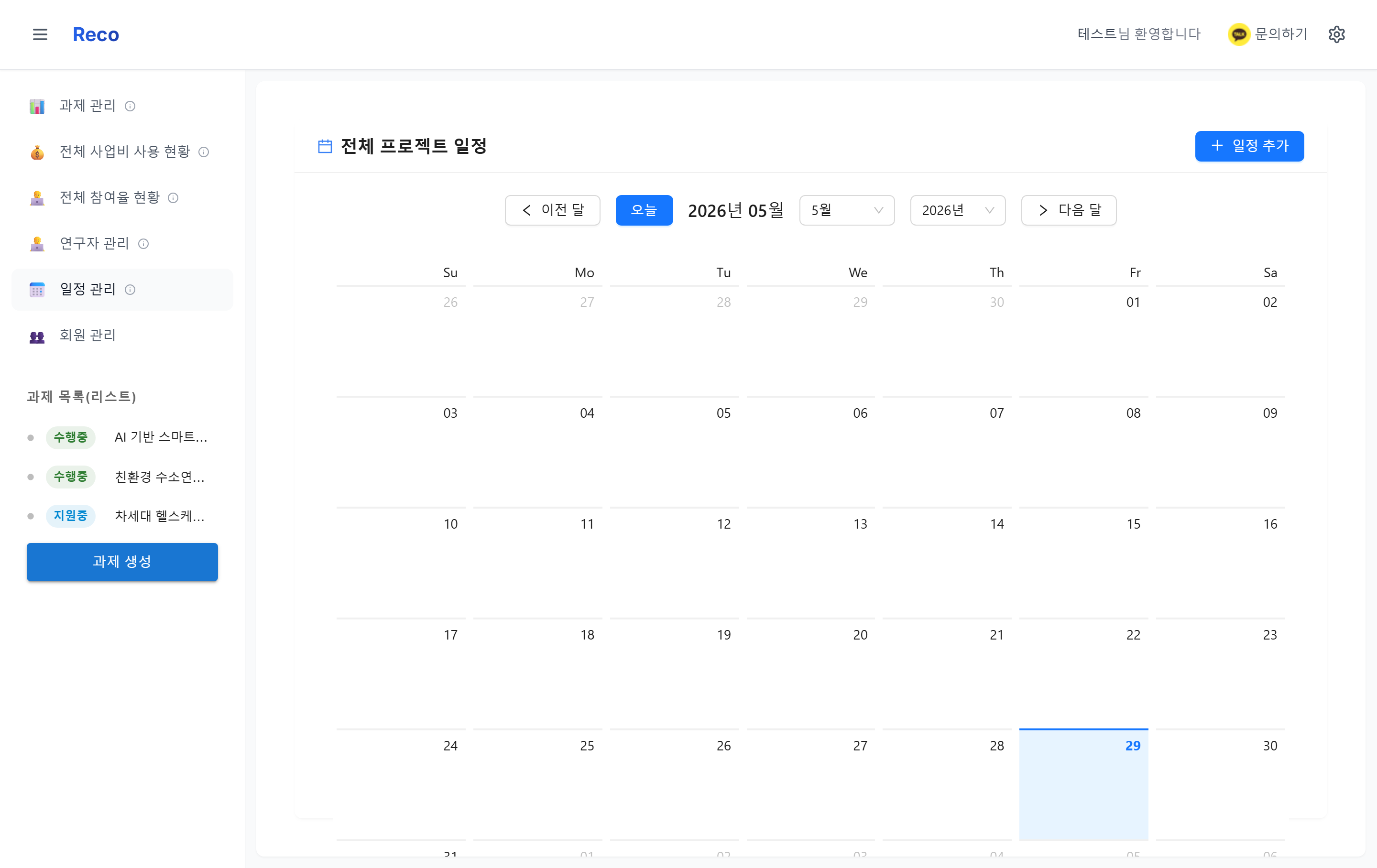Click the 오늘 button
This screenshot has height=868, width=1377.
[644, 210]
